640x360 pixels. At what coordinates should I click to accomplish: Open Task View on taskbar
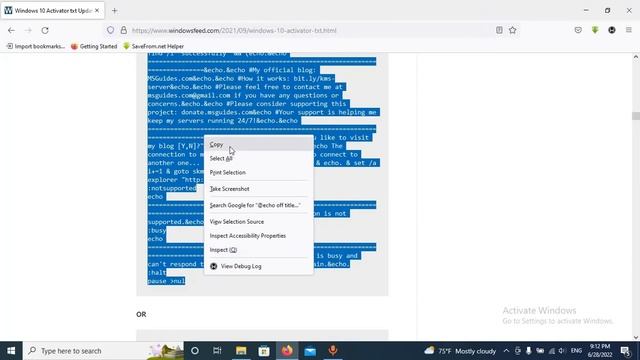[x=217, y=351]
